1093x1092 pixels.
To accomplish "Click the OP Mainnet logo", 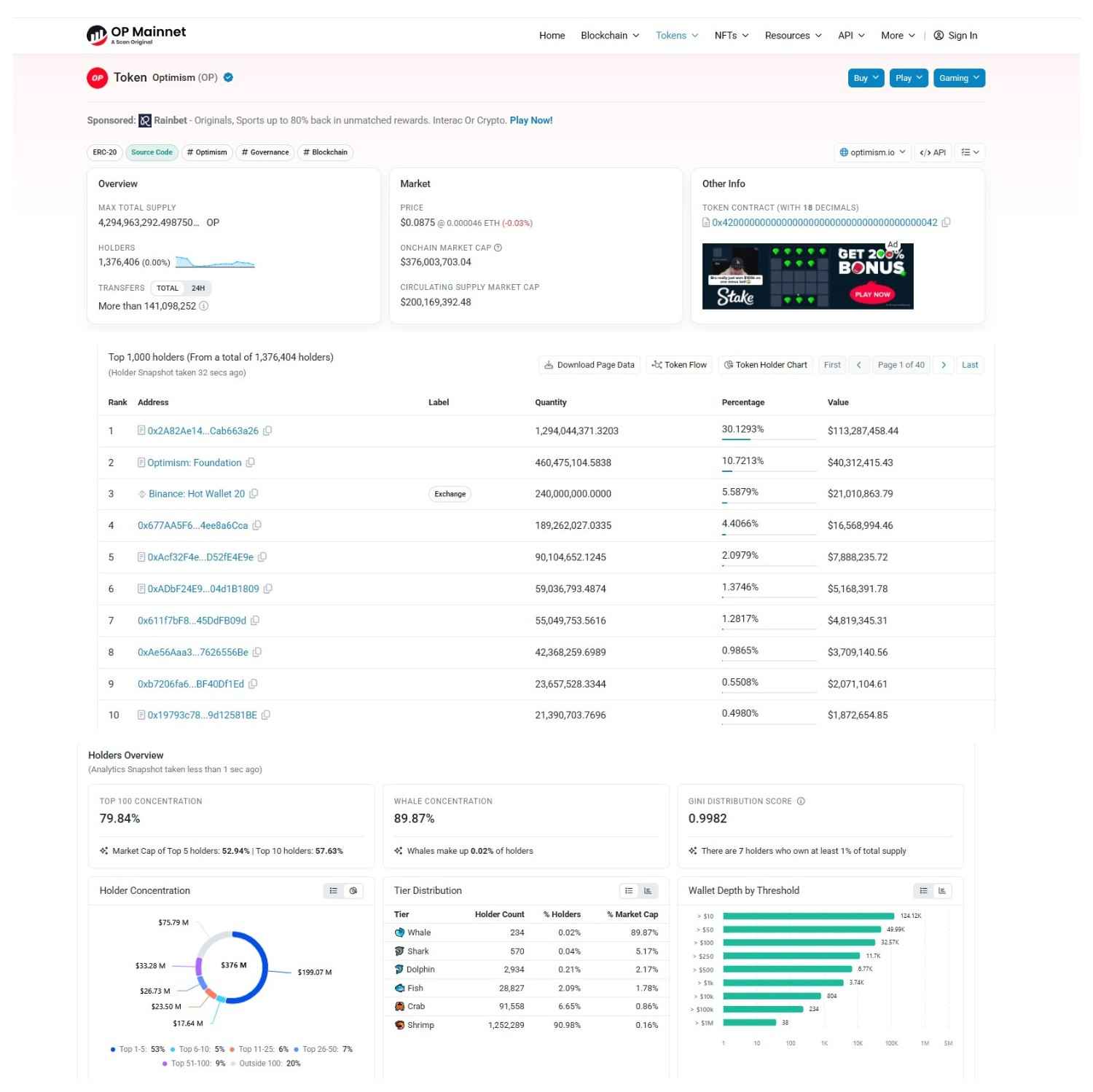I will (x=136, y=34).
